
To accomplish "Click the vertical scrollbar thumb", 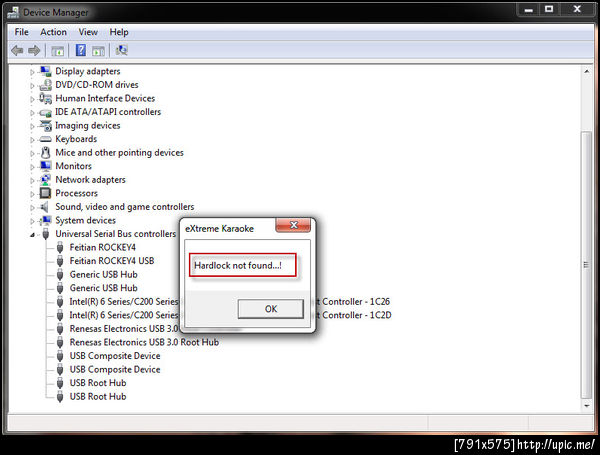I will [x=586, y=265].
